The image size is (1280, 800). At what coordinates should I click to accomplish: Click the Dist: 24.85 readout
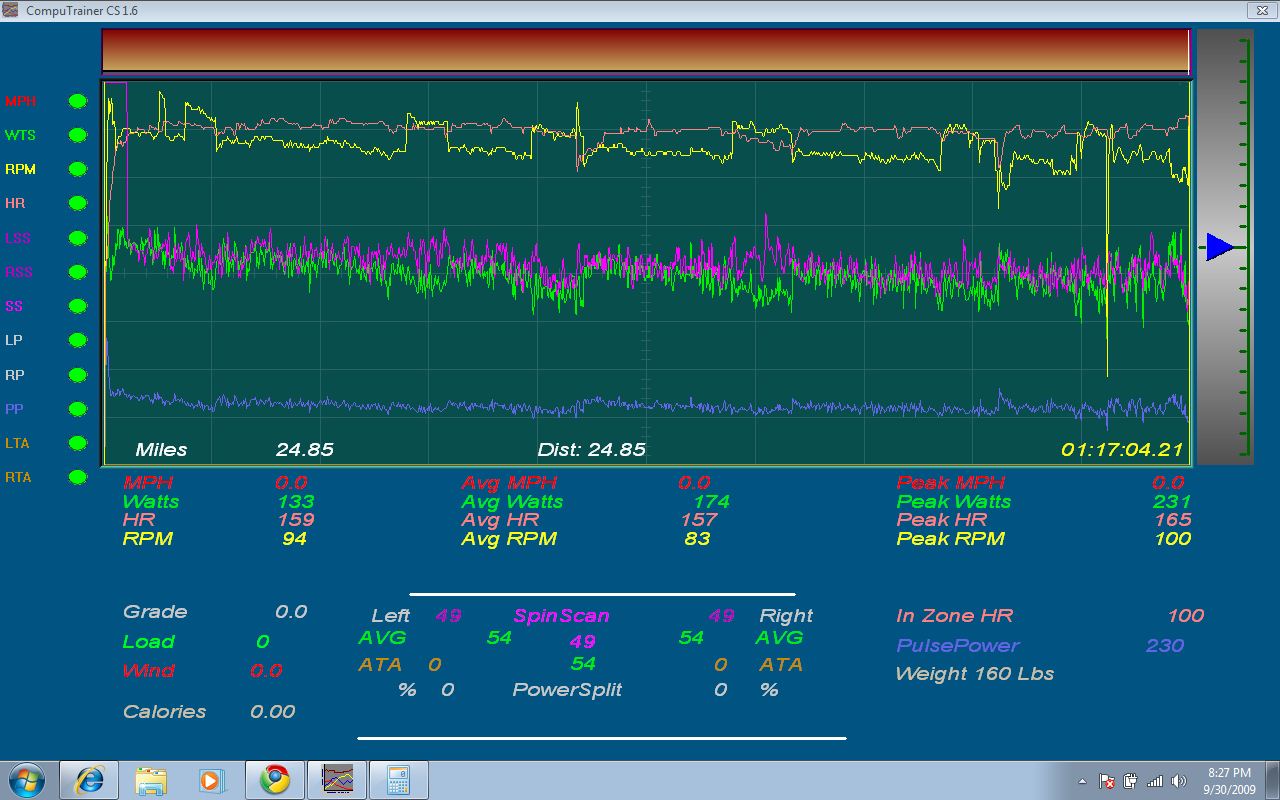pyautogui.click(x=591, y=450)
